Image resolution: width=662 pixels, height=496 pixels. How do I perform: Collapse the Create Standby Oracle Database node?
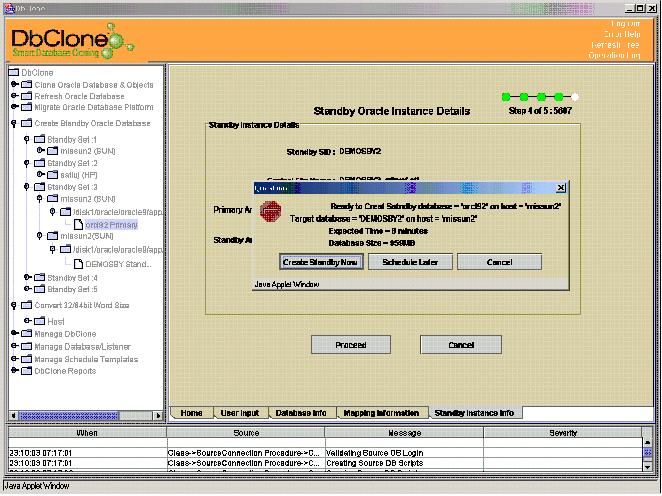click(x=14, y=124)
